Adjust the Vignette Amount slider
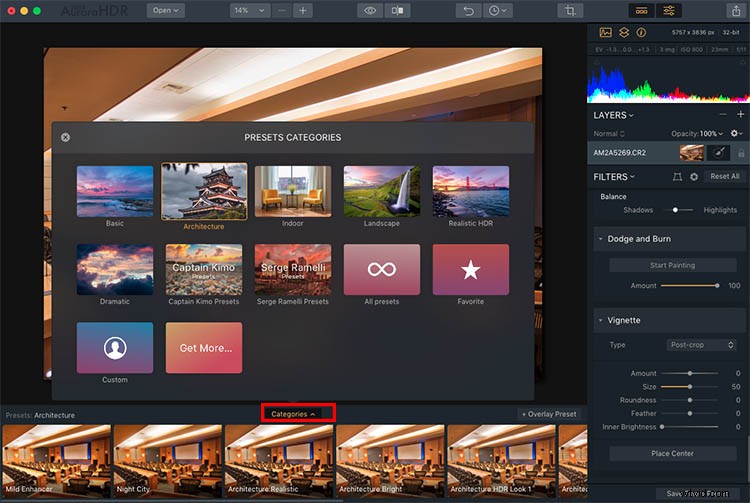The width and height of the screenshot is (750, 503). coord(689,373)
